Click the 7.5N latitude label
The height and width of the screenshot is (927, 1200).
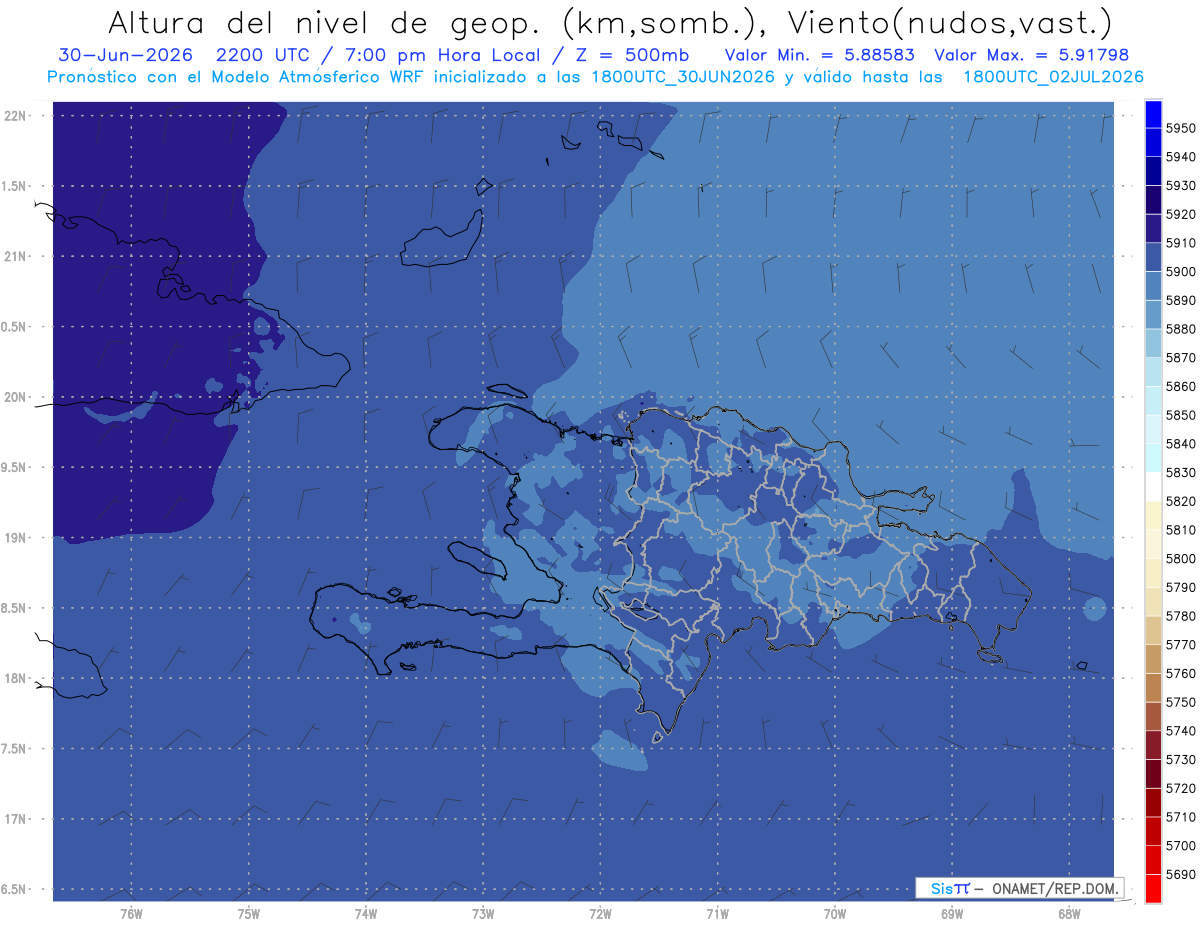12,749
